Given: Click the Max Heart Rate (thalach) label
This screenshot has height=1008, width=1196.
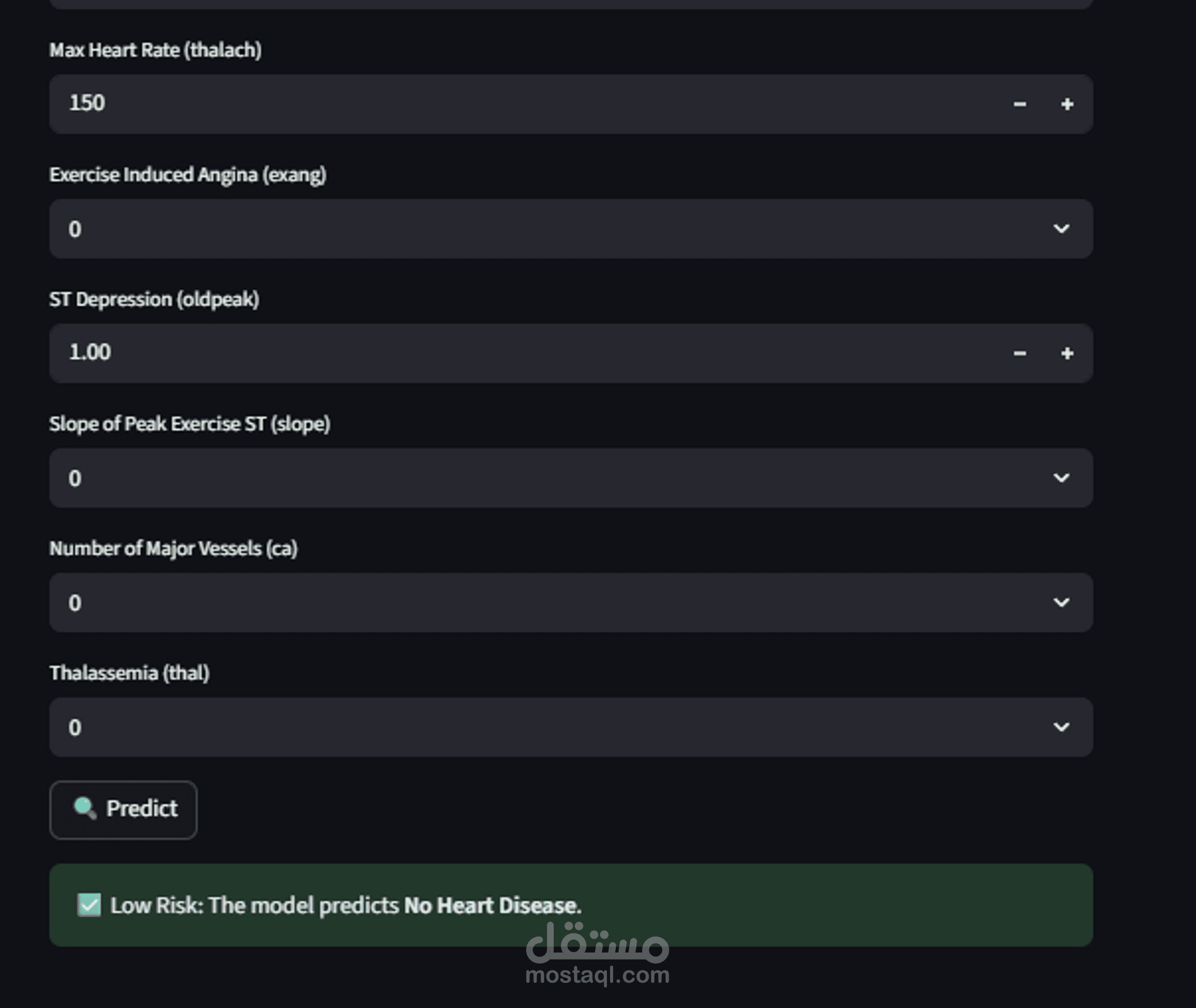Looking at the screenshot, I should coord(155,50).
